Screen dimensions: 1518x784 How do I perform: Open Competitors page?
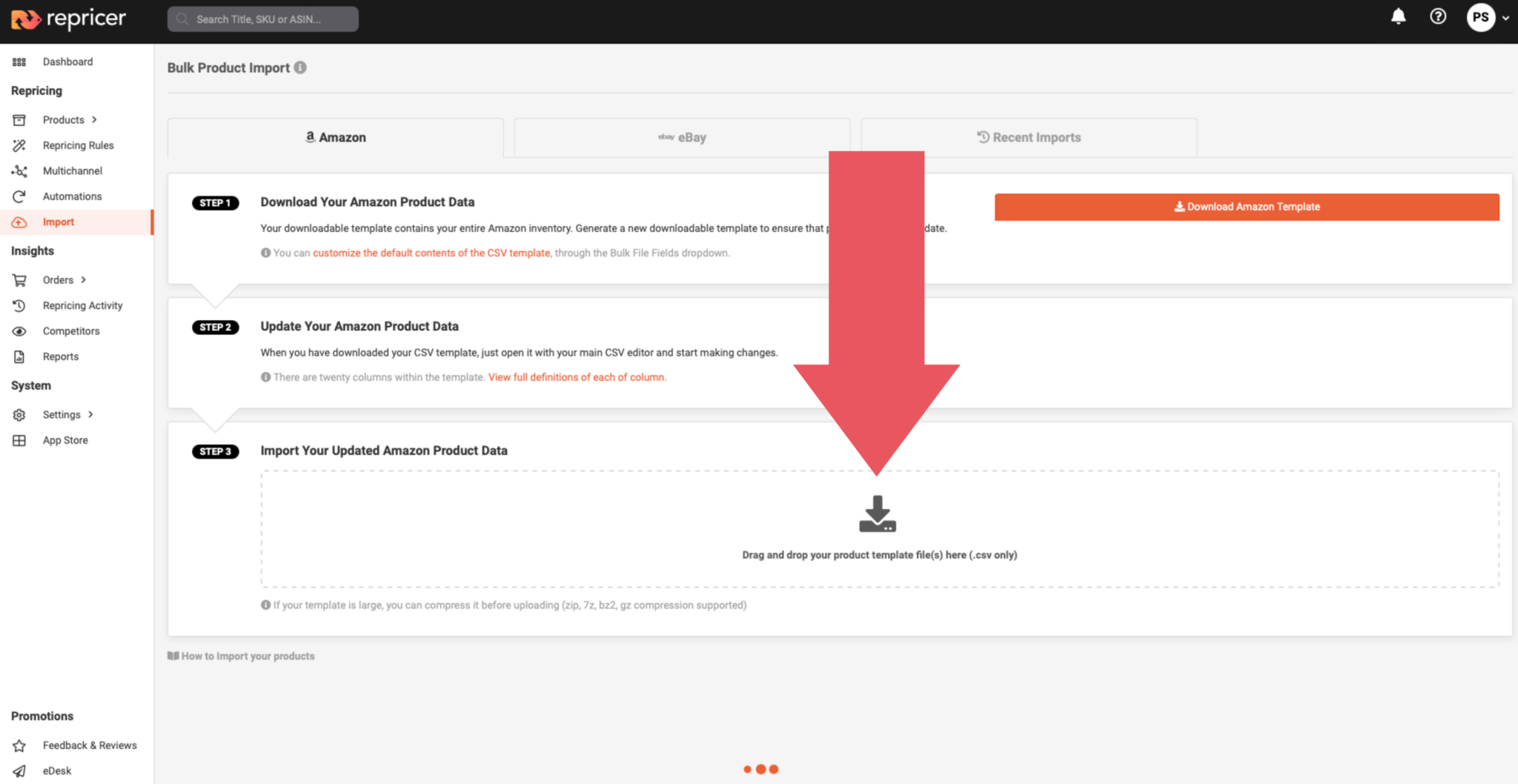coord(71,331)
